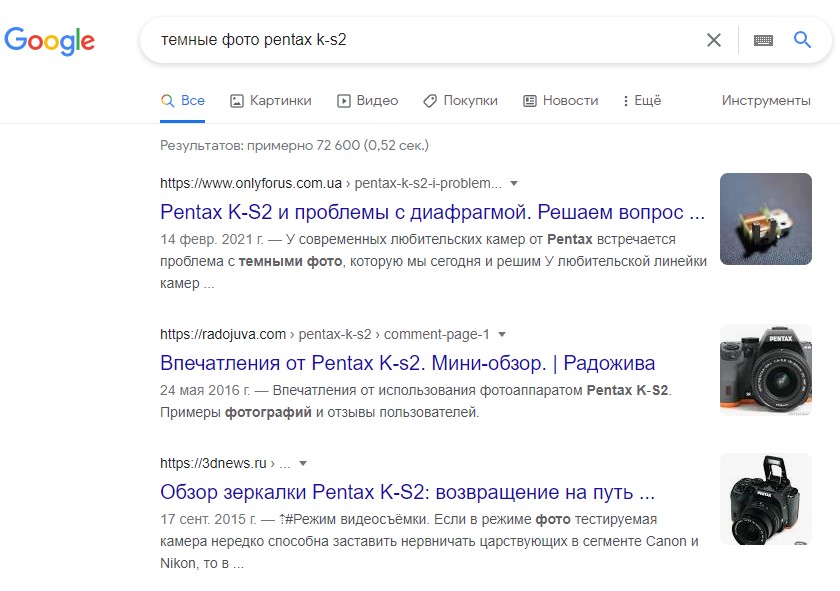Click the blue magnifying glass search icon
Image resolution: width=840 pixels, height=591 pixels.
tap(802, 40)
